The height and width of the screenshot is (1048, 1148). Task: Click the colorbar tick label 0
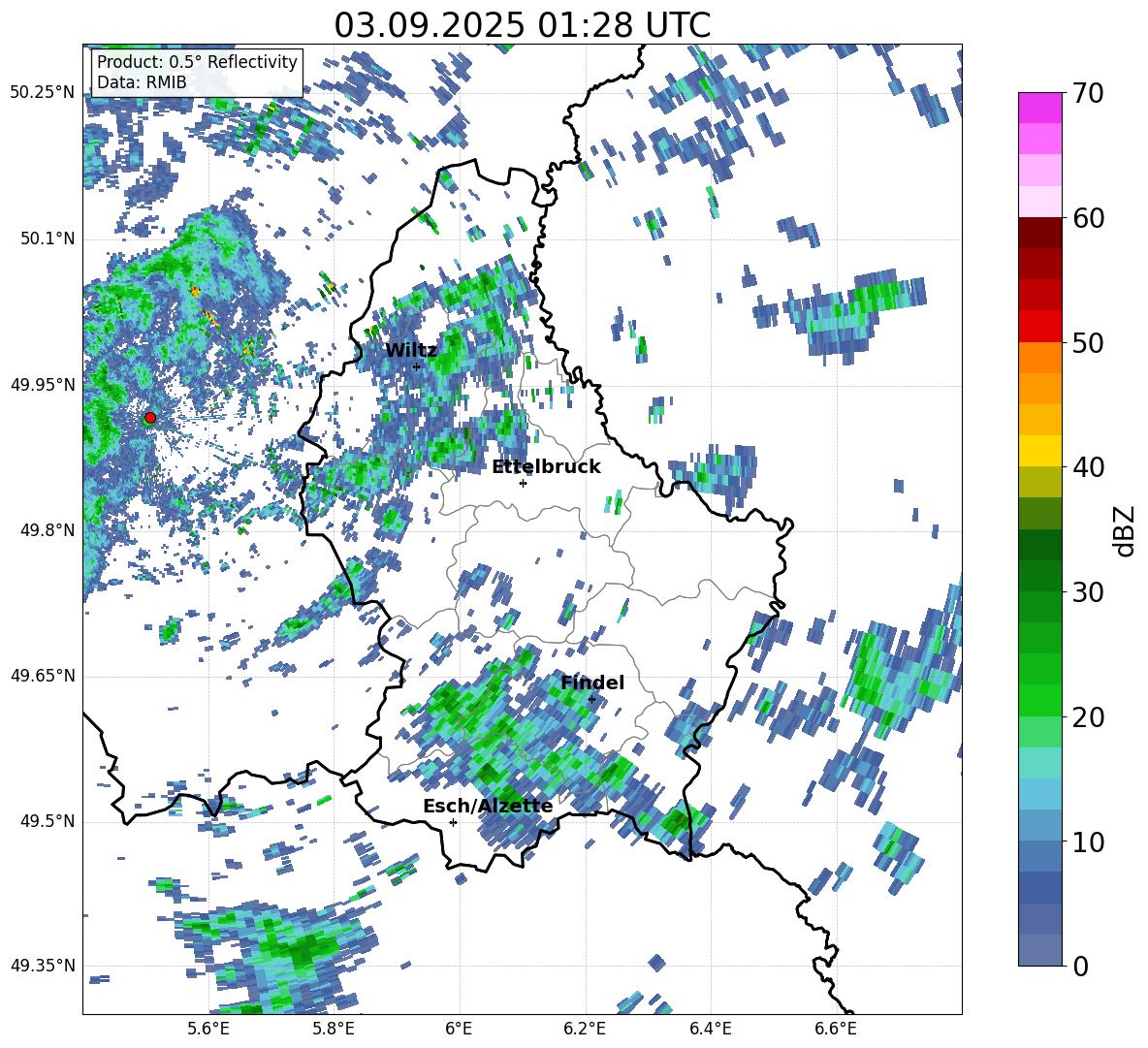click(x=1080, y=967)
